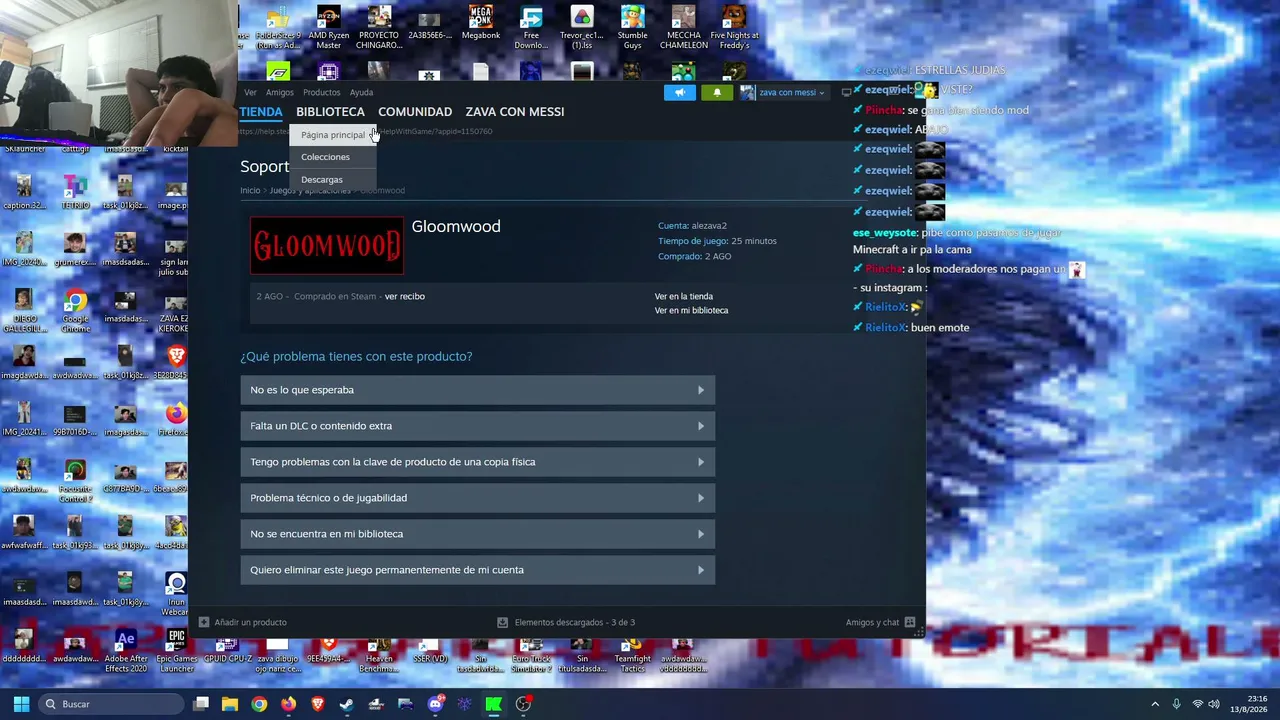Click the taskbar Buscar search box
The height and width of the screenshot is (720, 1280).
click(x=112, y=704)
